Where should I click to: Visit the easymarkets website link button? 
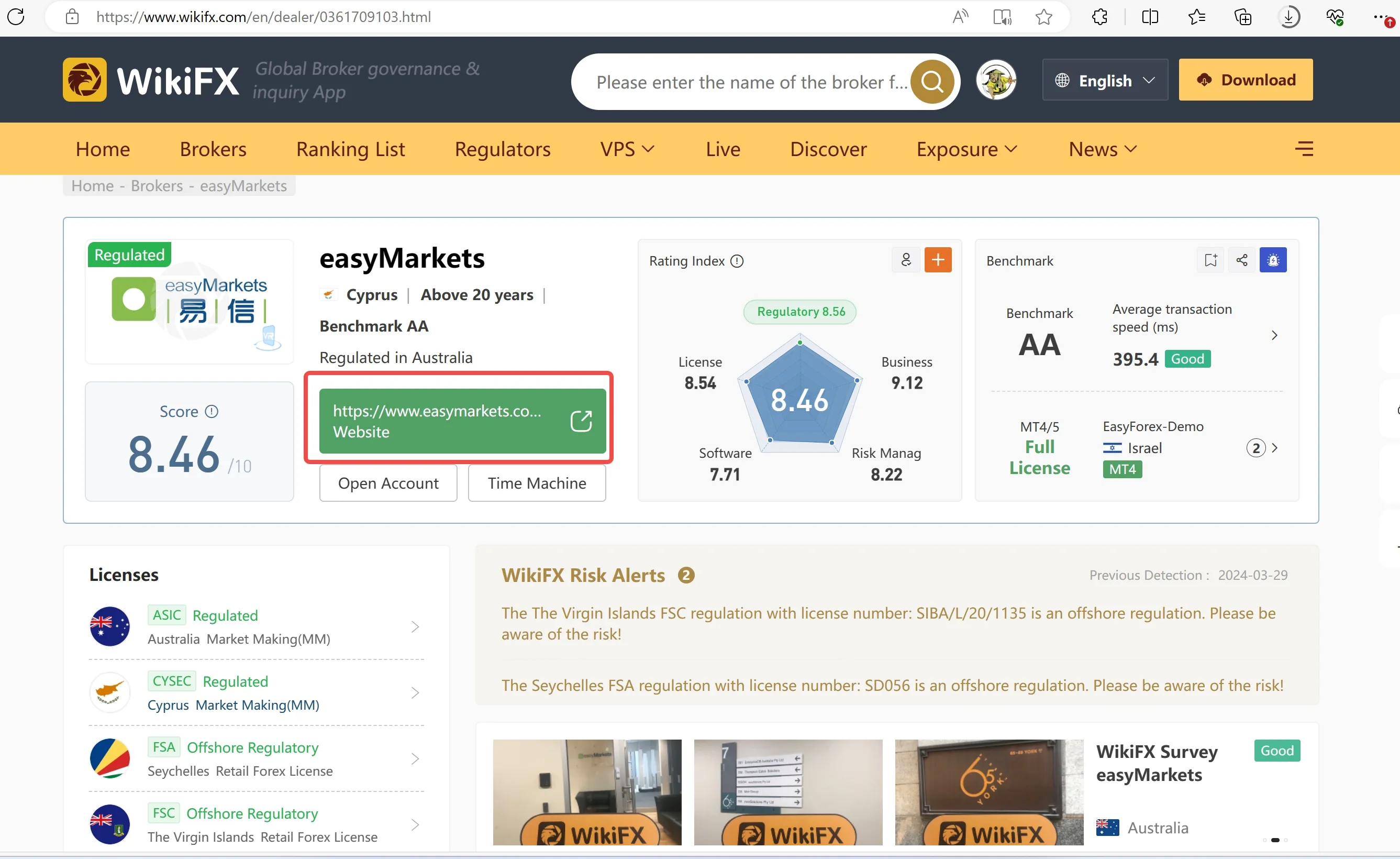coord(462,421)
